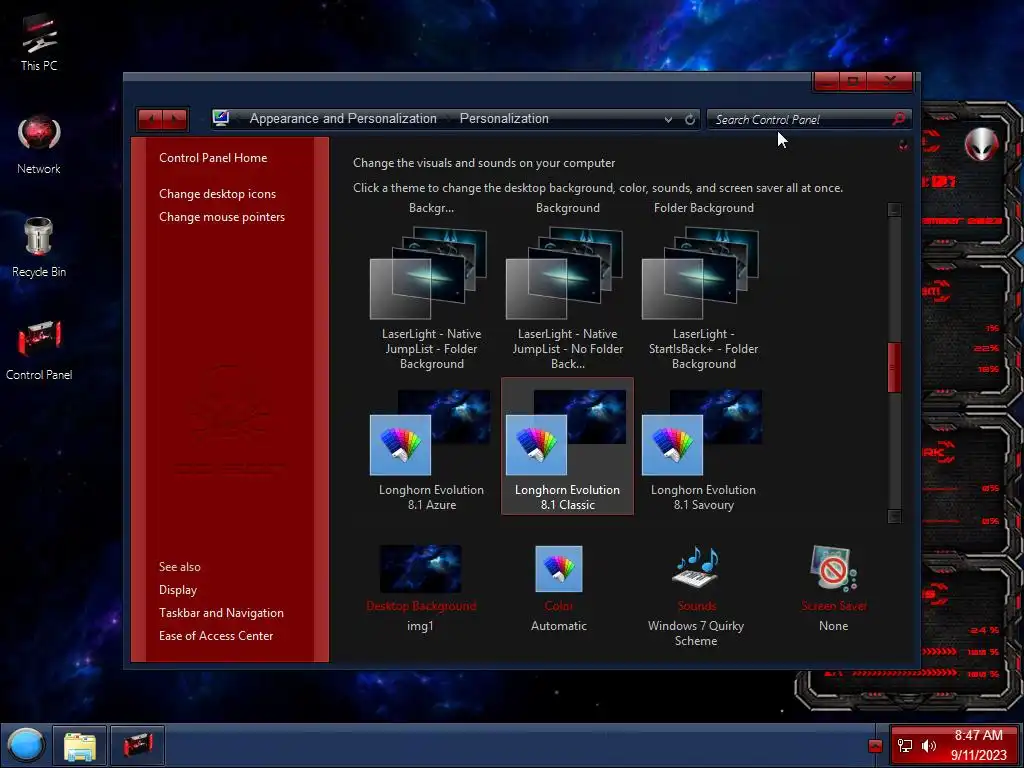Go forward with the right navigation arrow

tap(175, 120)
